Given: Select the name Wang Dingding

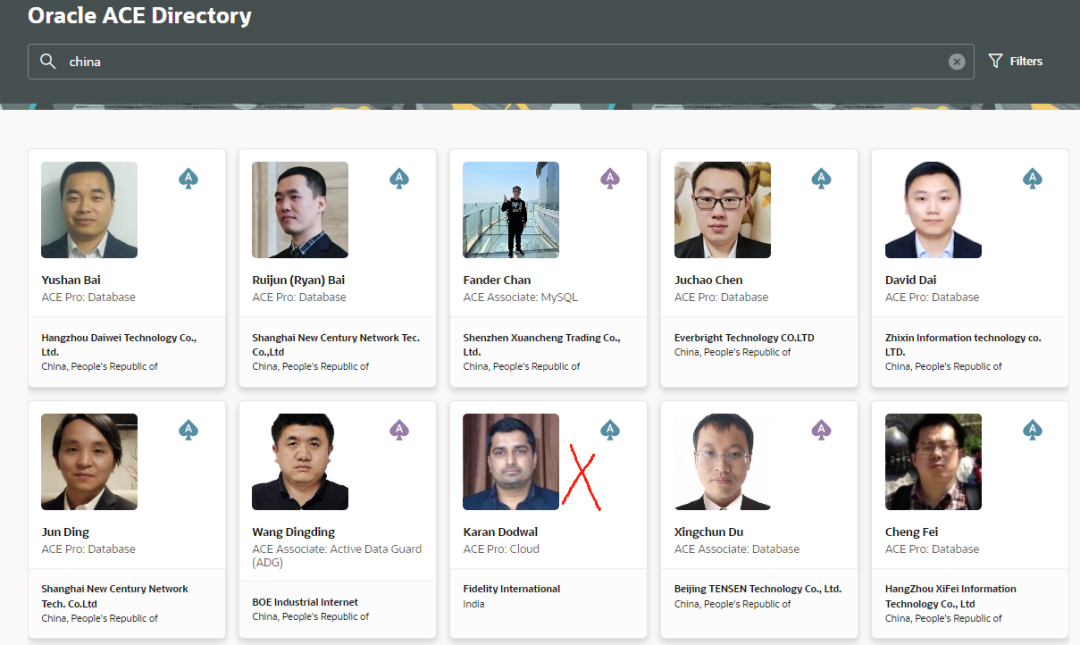Looking at the screenshot, I should pos(293,532).
